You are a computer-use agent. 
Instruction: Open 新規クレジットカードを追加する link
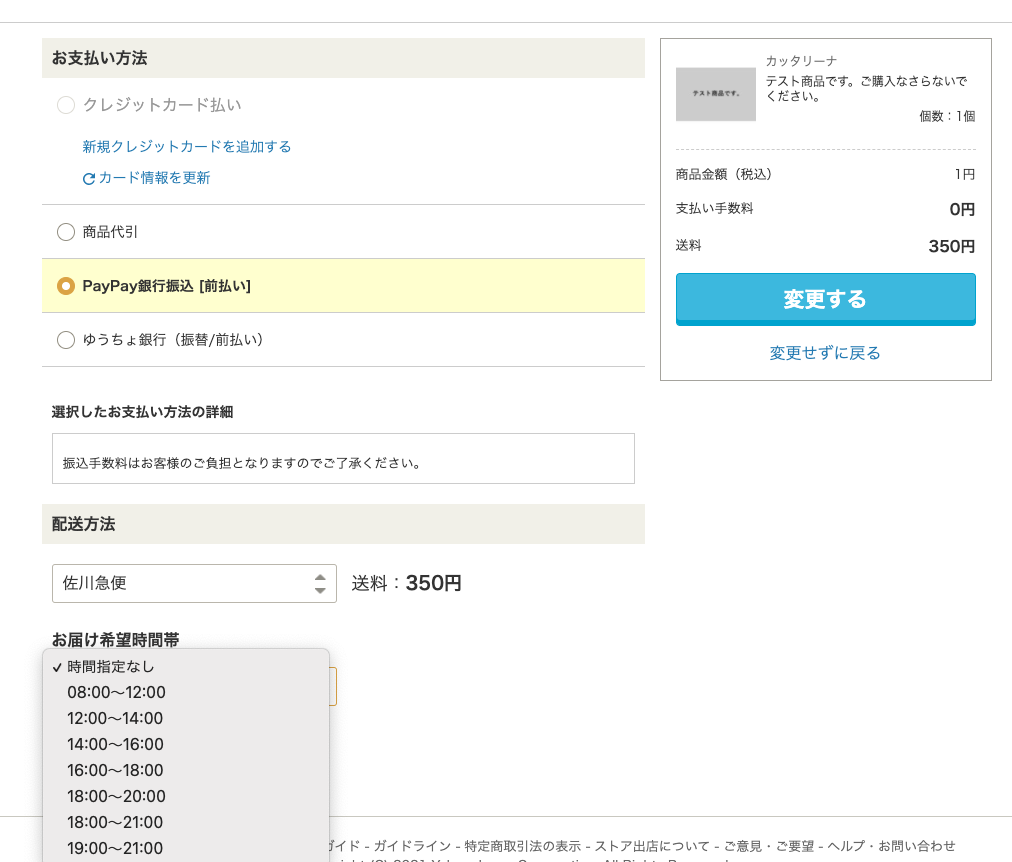point(187,147)
